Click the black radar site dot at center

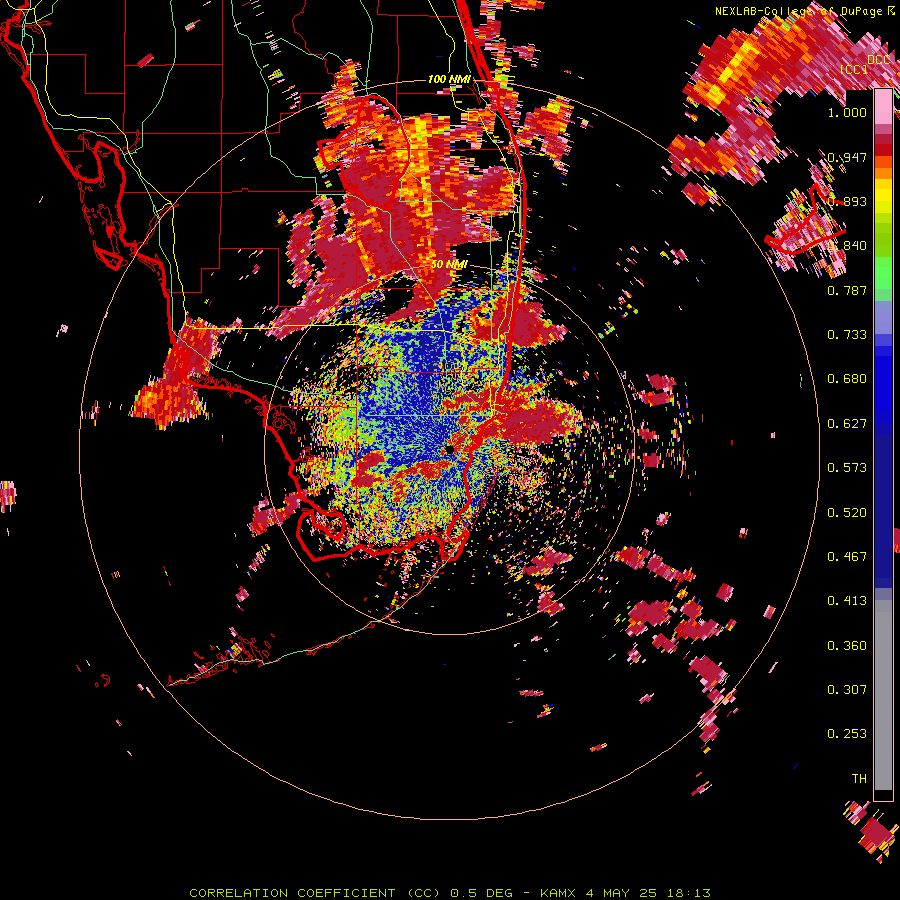[449, 450]
